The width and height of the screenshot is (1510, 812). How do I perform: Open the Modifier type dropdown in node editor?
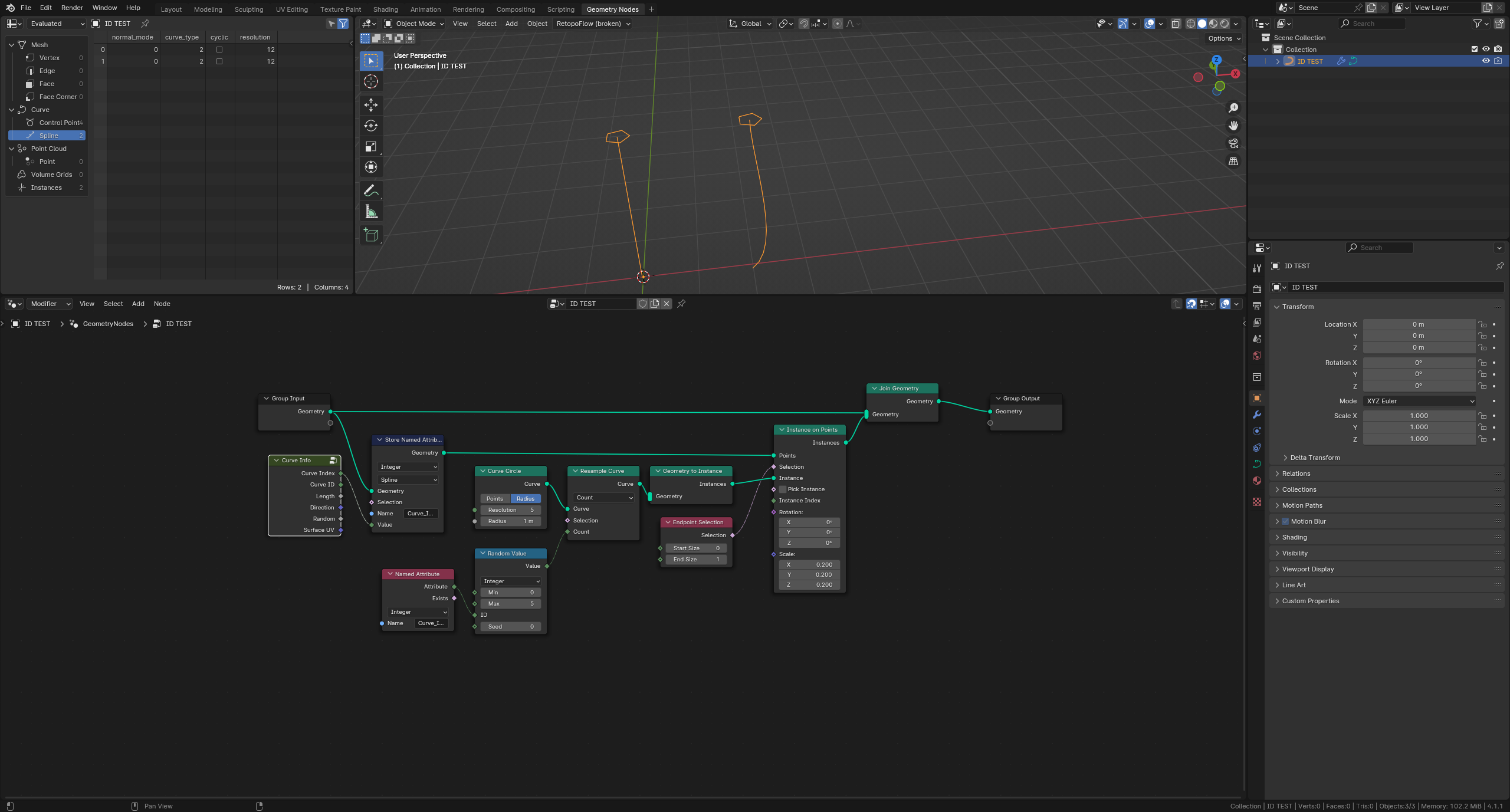[x=50, y=304]
